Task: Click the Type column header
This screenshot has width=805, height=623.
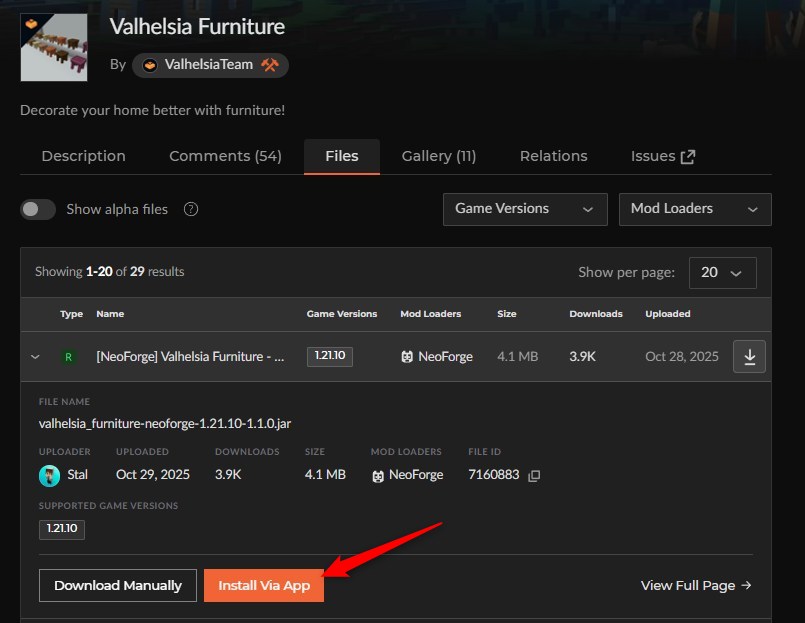Action: click(71, 314)
